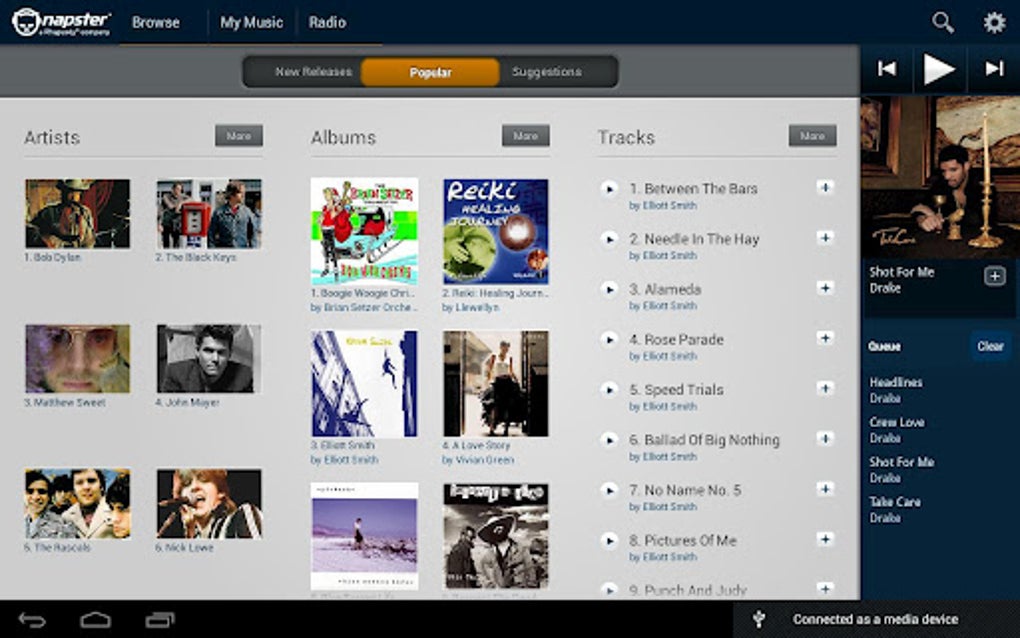Open the search magnifier icon
Viewport: 1020px width, 638px height.
(x=943, y=23)
